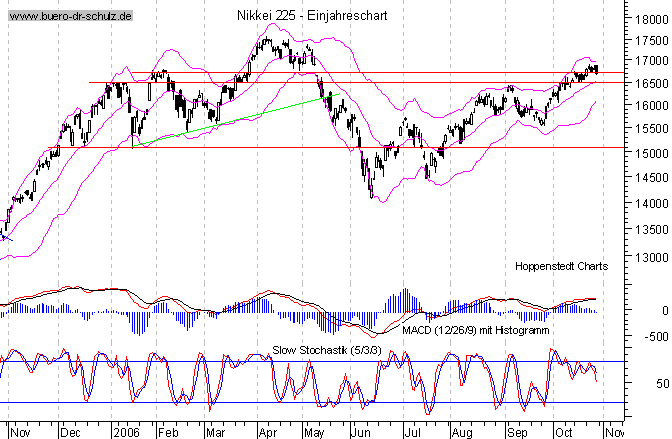Click the Sep label on time axis
The image size is (672, 439).
click(x=517, y=432)
